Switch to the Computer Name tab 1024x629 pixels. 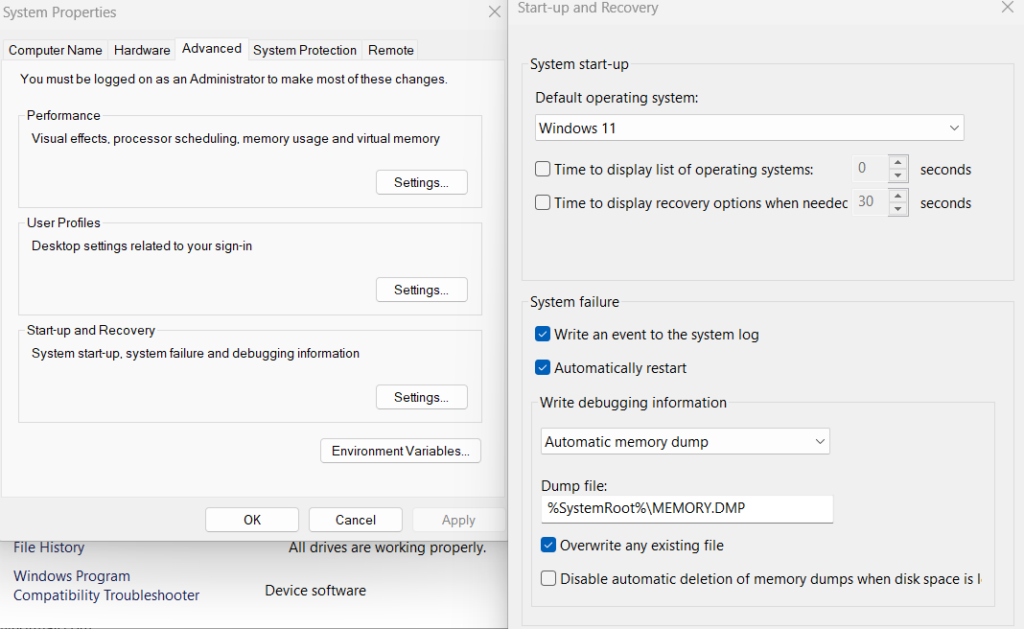(x=55, y=49)
